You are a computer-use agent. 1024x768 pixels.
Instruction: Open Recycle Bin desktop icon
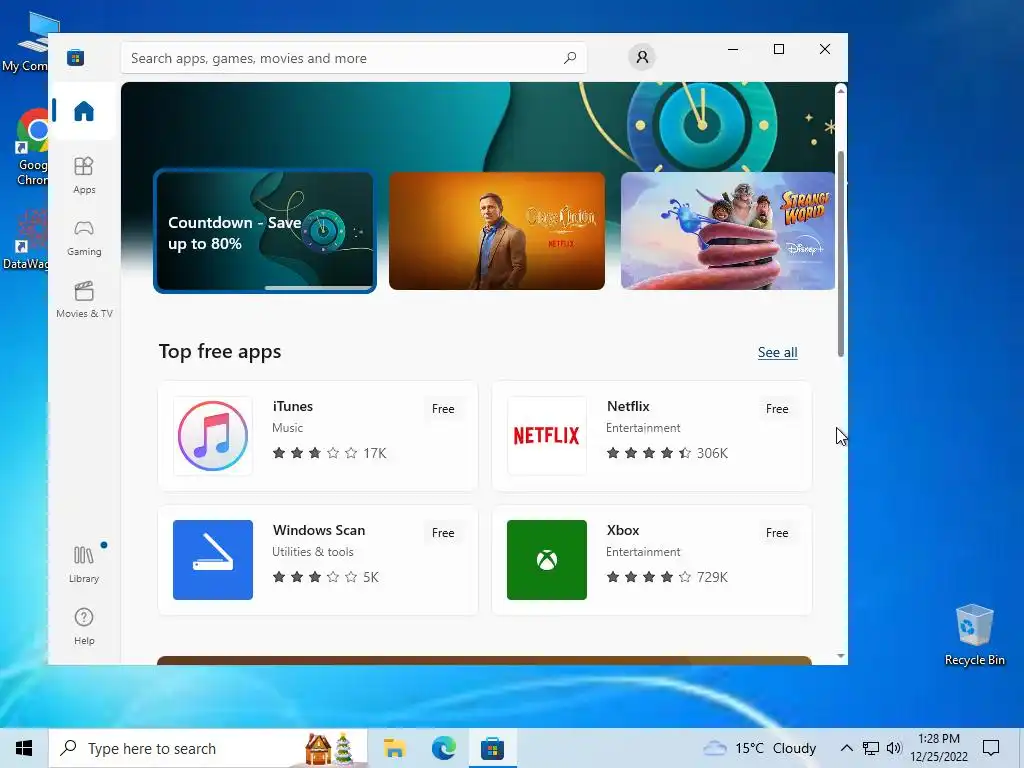974,635
